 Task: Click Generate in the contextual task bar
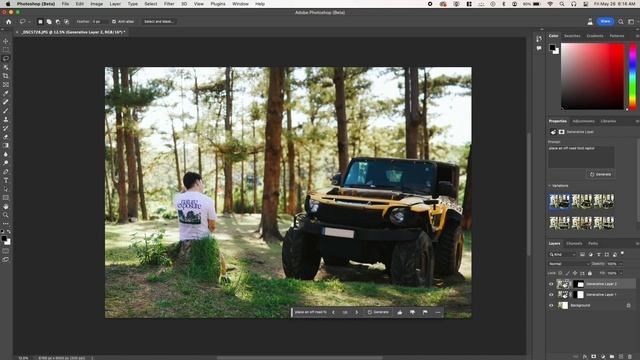pos(378,312)
